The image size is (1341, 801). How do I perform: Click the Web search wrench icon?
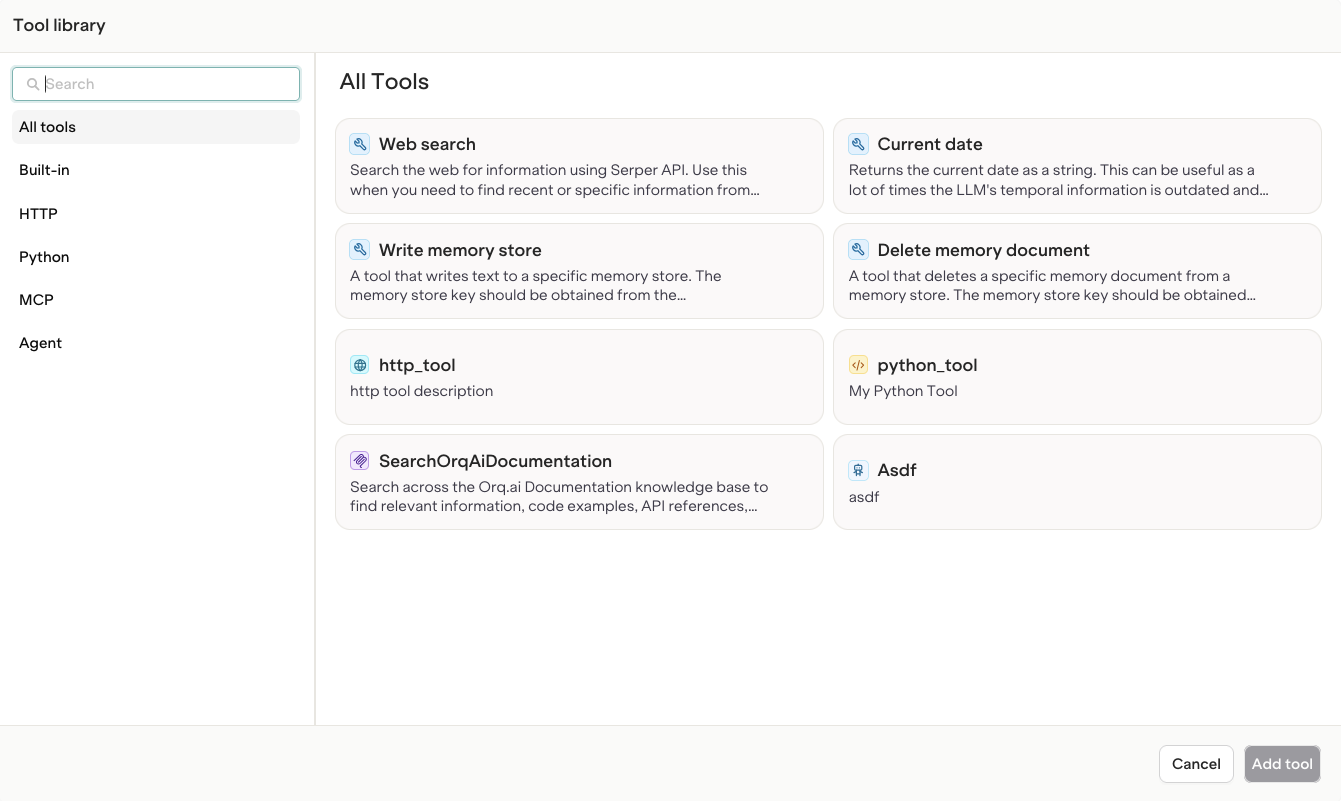point(359,144)
